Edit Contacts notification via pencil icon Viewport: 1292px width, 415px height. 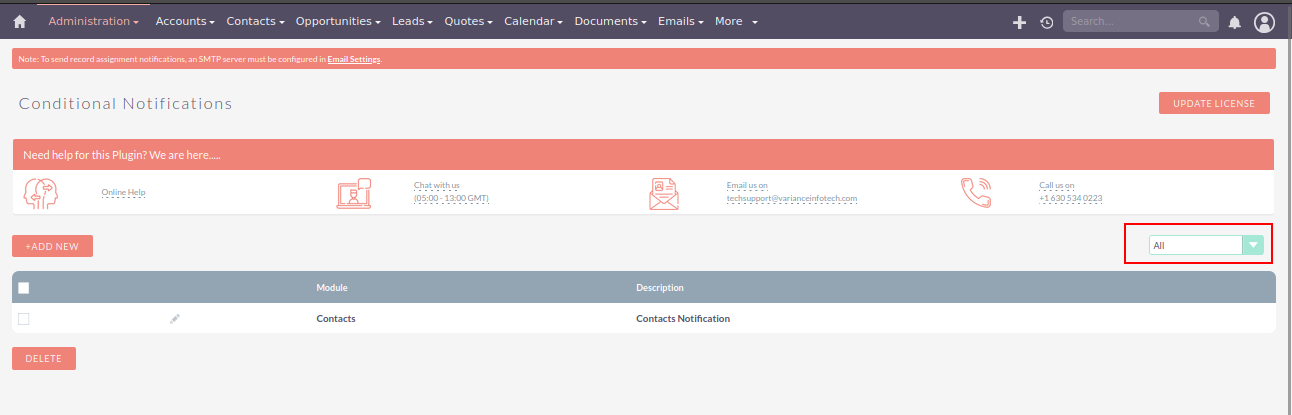click(x=175, y=319)
